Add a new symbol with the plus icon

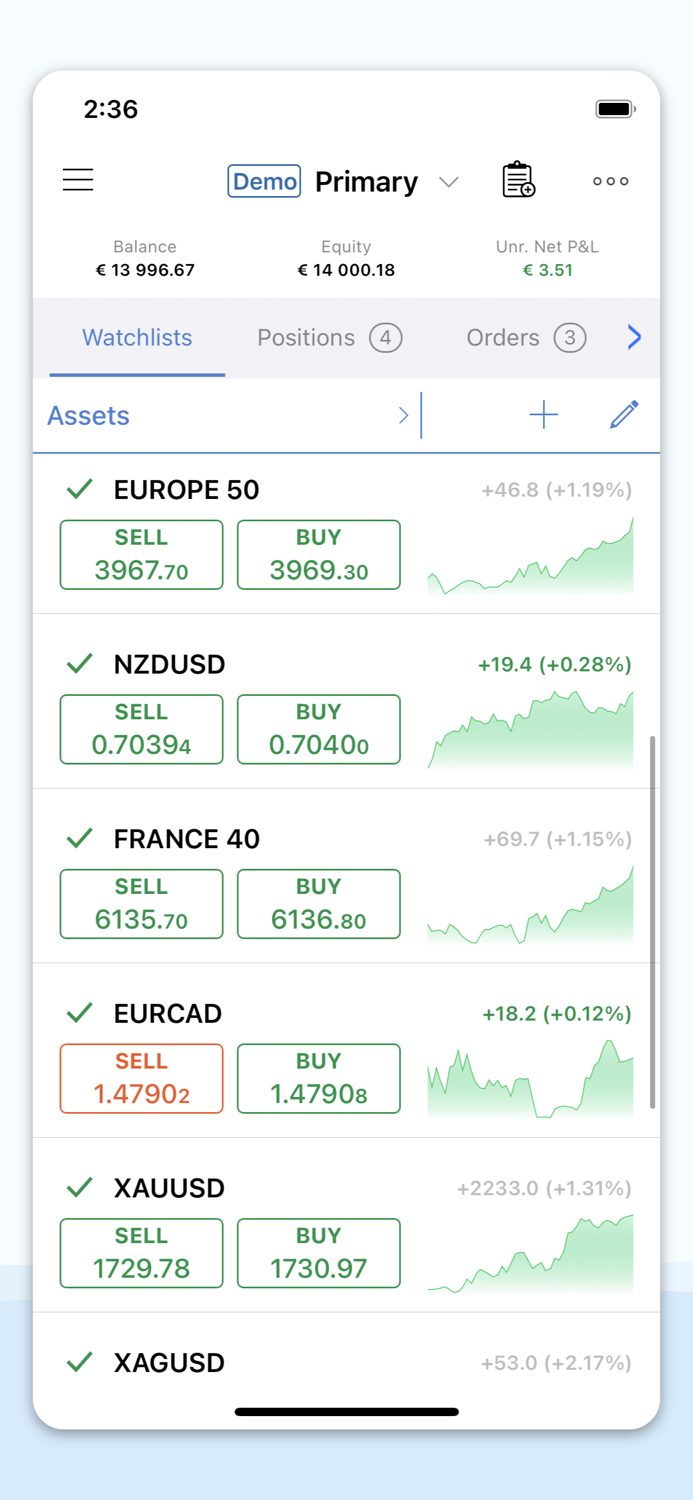[543, 414]
